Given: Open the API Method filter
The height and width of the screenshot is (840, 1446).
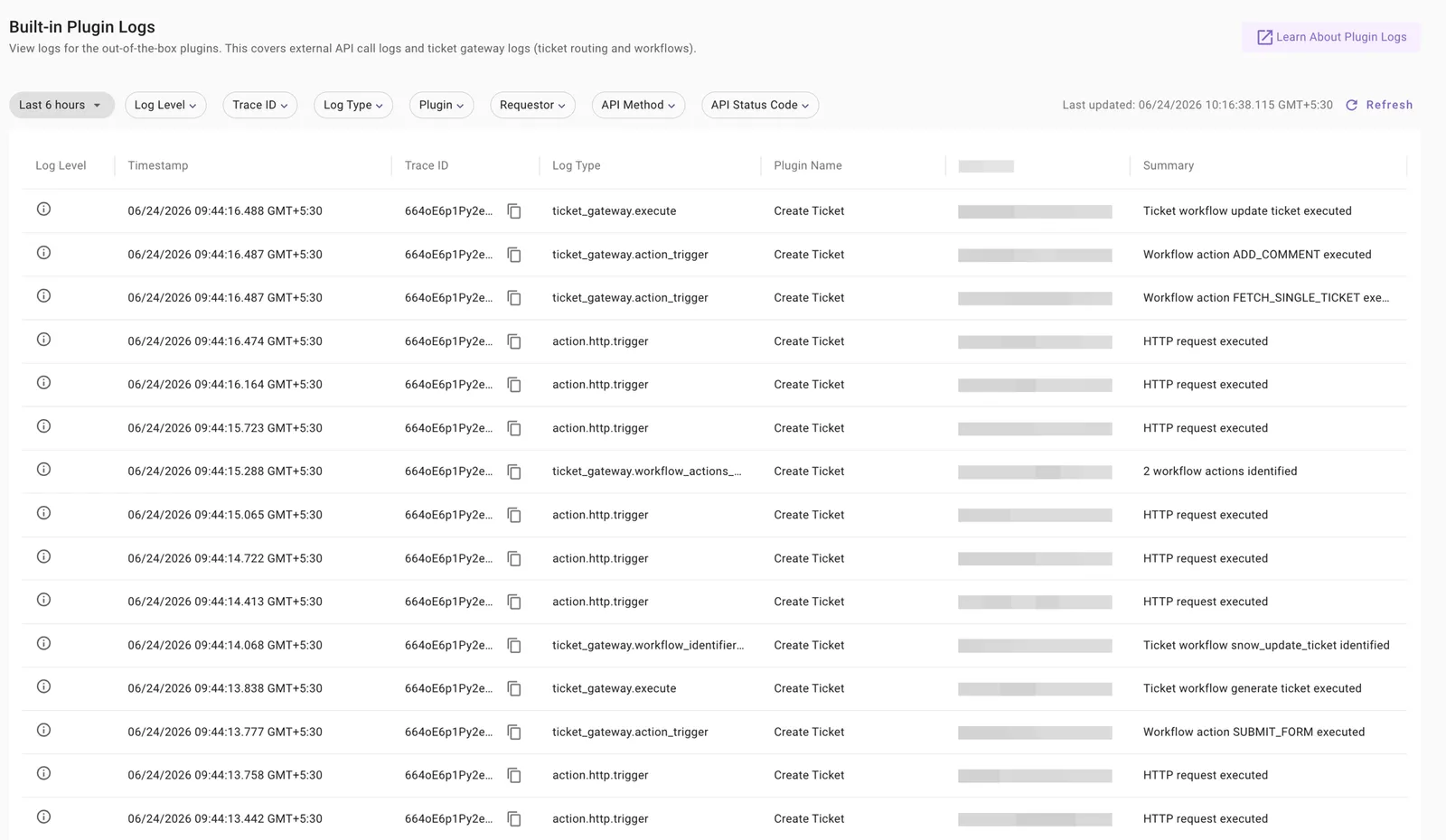Looking at the screenshot, I should pyautogui.click(x=638, y=105).
